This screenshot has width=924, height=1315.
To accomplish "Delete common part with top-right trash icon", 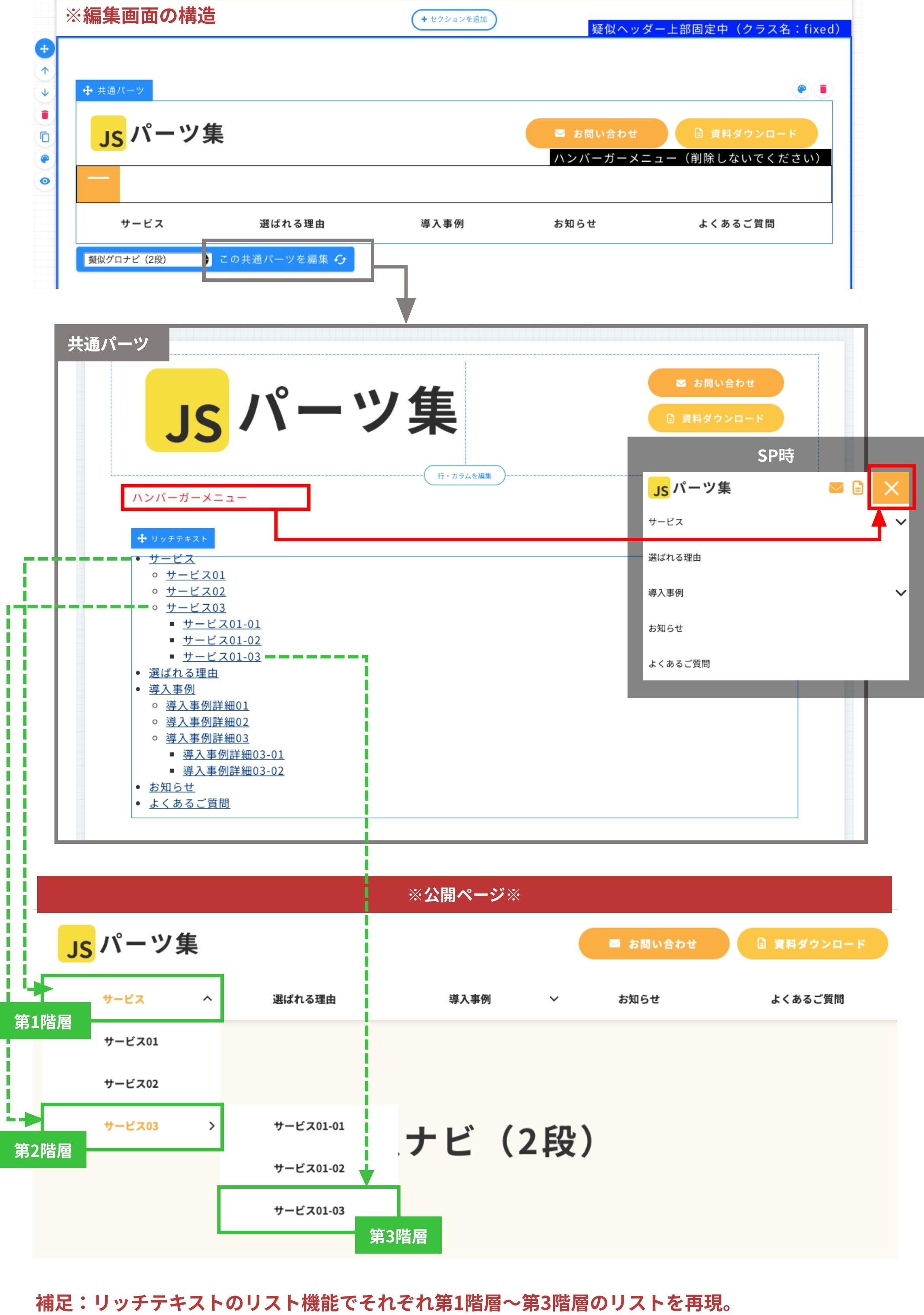I will click(x=823, y=89).
